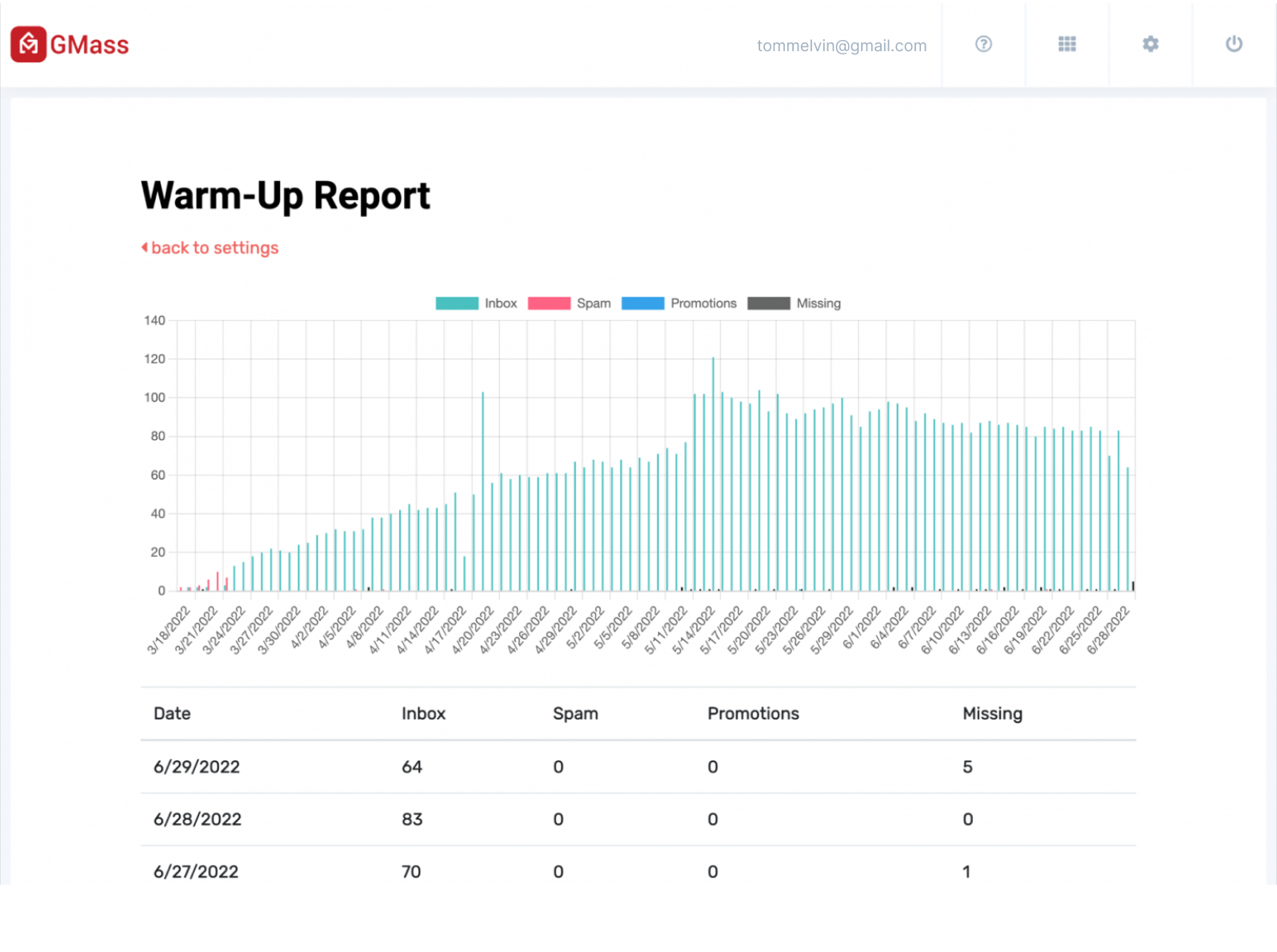Toggle the Missing legend swatch
This screenshot has height=952, width=1277.
tap(768, 303)
